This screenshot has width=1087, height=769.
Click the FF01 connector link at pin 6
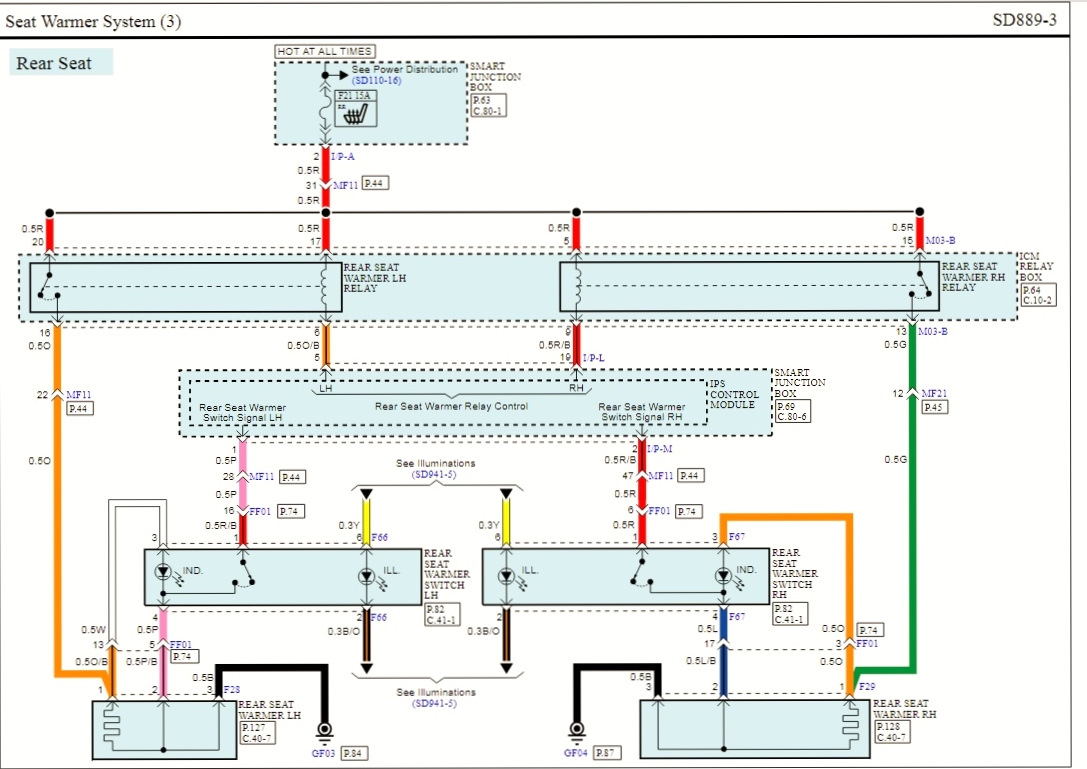pyautogui.click(x=659, y=510)
